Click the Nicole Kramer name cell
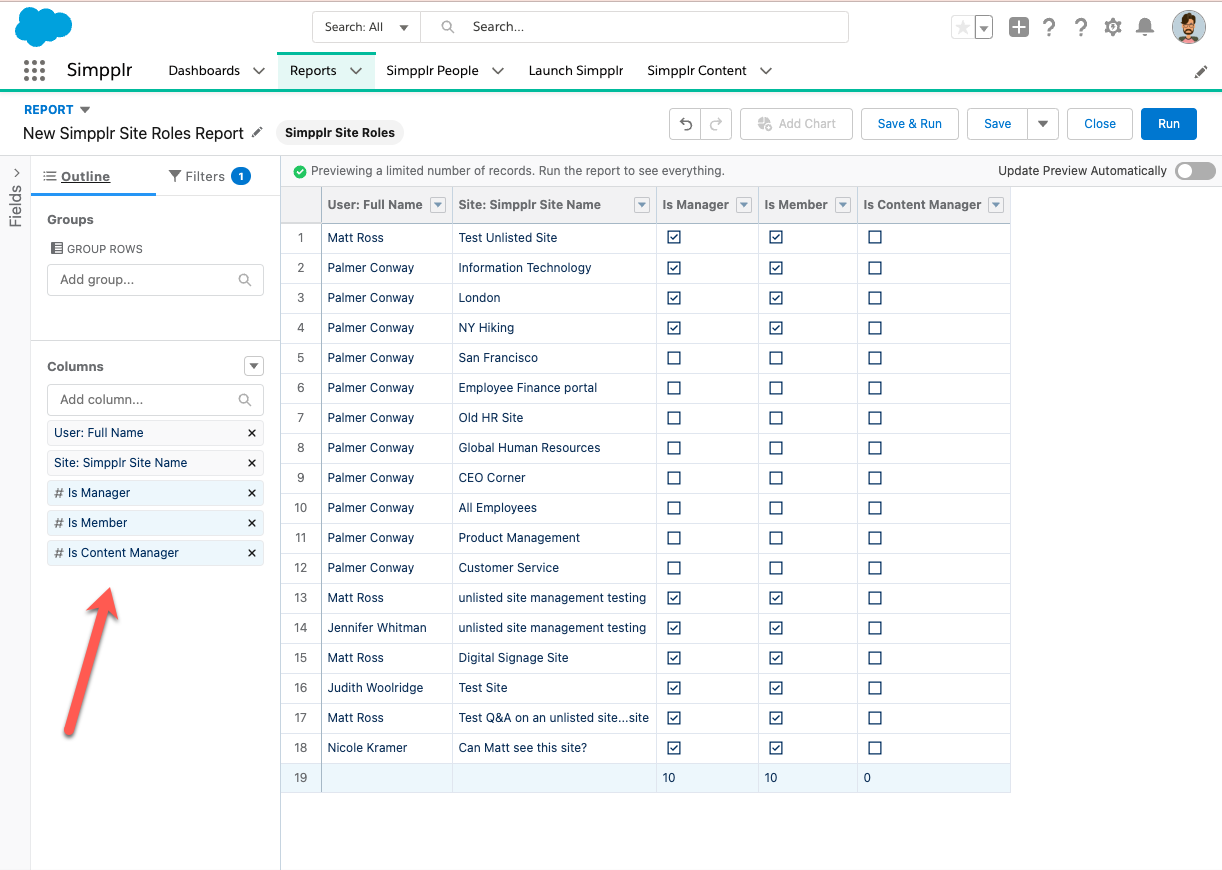The width and height of the screenshot is (1222, 870). [x=387, y=748]
